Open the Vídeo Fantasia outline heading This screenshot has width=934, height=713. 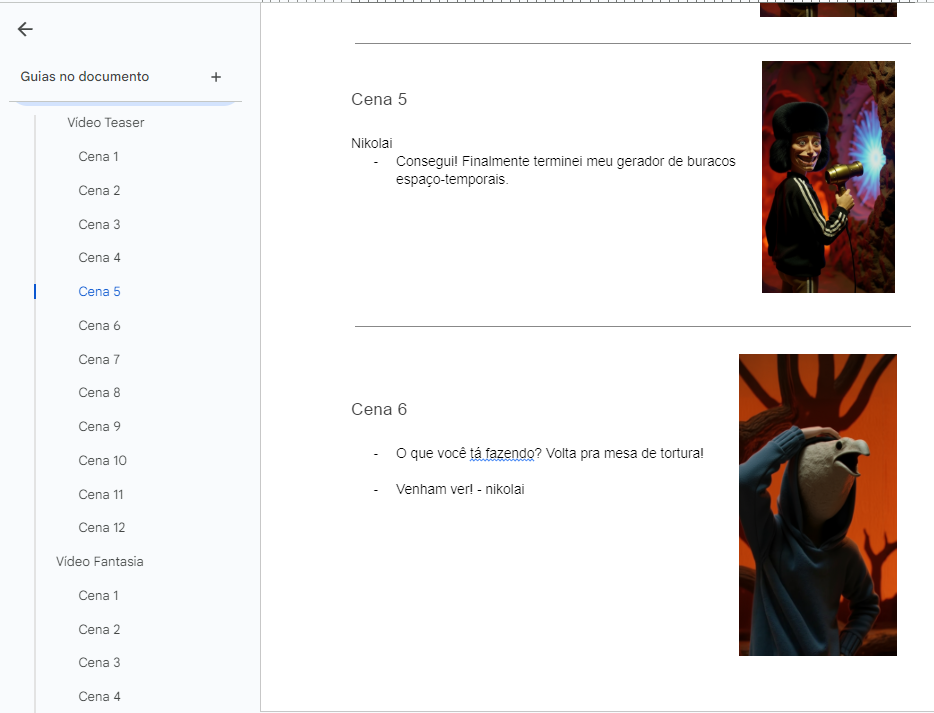pos(100,562)
